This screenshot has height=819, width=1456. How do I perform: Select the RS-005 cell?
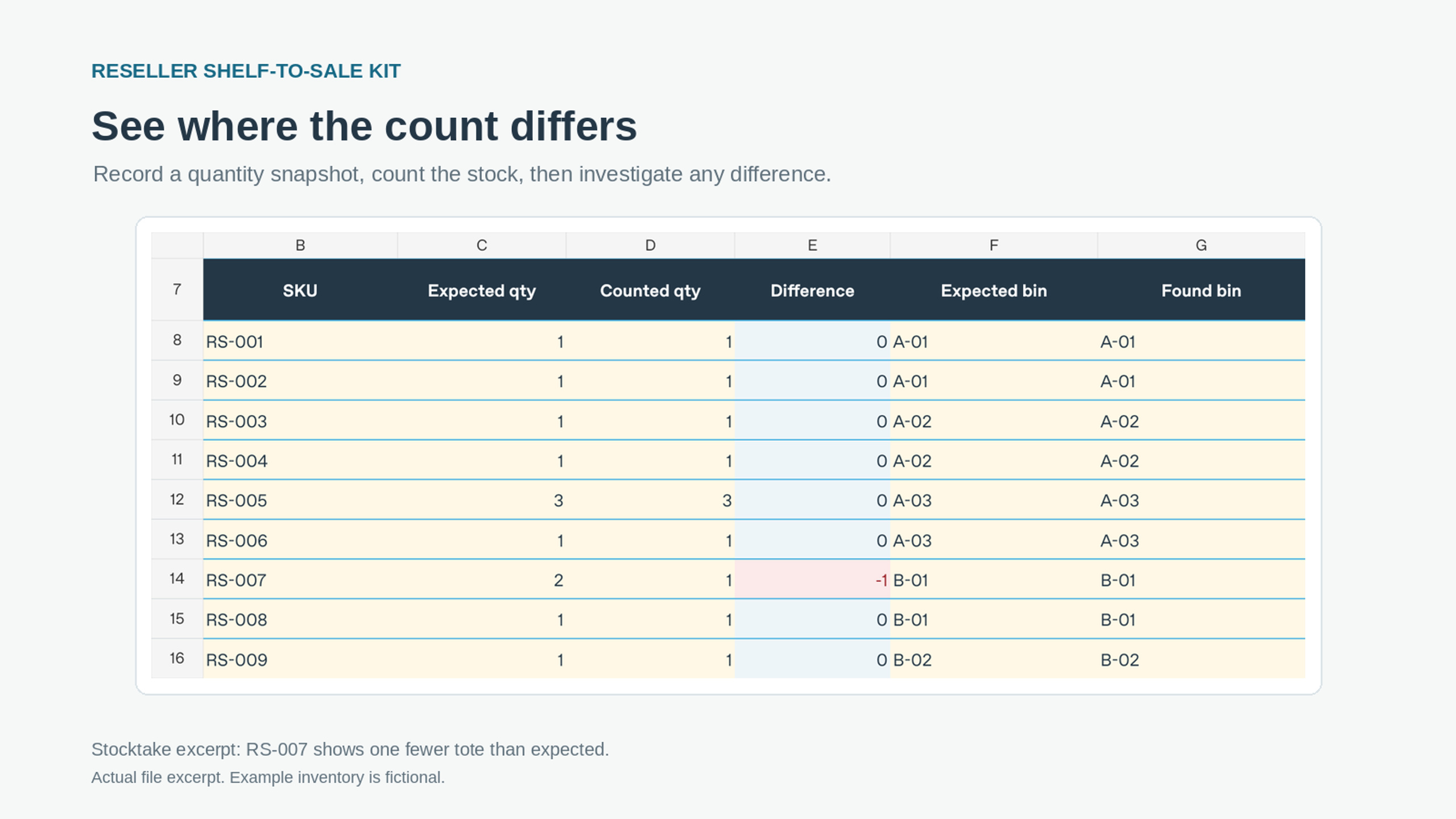[300, 500]
